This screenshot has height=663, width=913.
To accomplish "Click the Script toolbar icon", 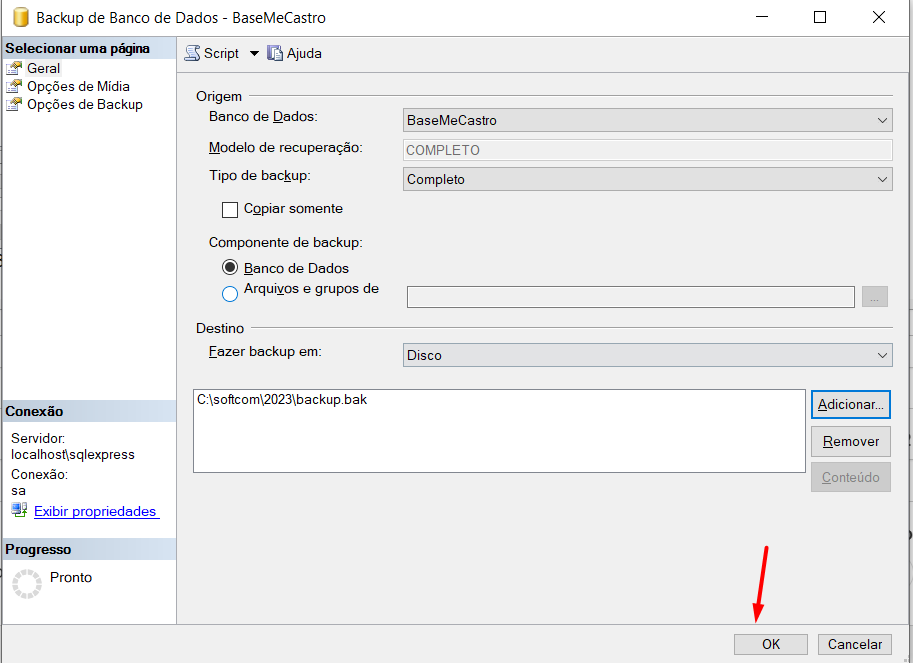I will (193, 53).
